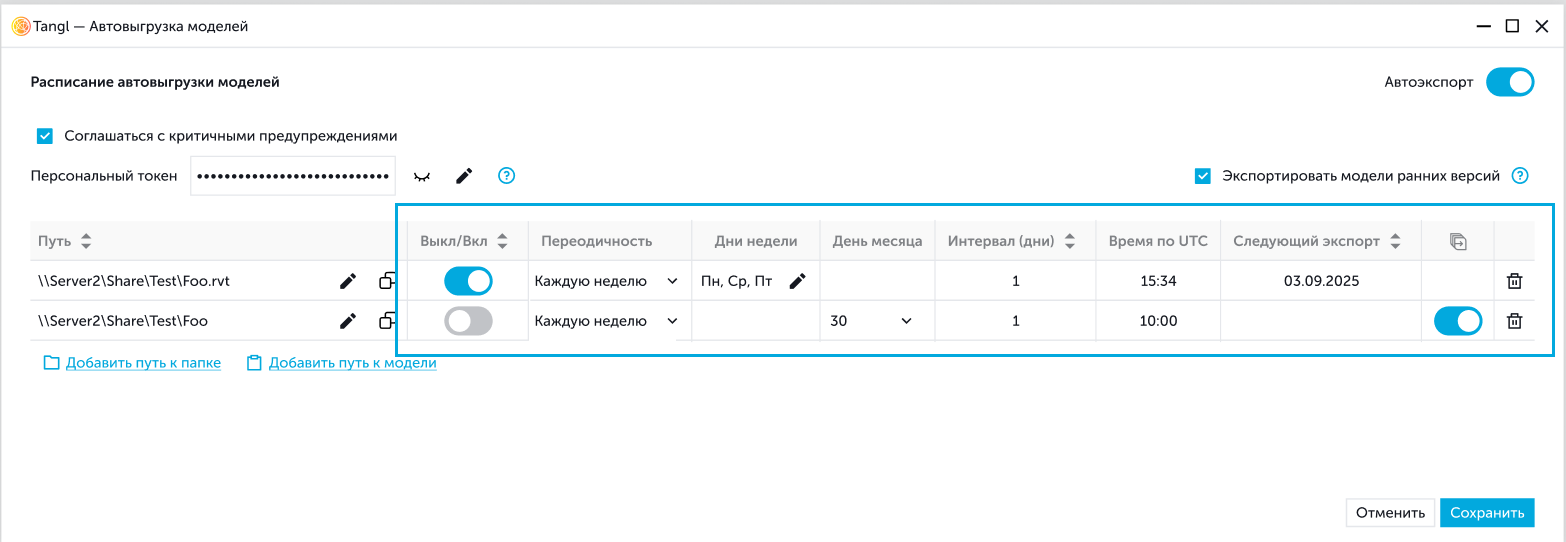Enable schedule toggle for Foo folder row
1566x542 pixels.
tap(468, 321)
